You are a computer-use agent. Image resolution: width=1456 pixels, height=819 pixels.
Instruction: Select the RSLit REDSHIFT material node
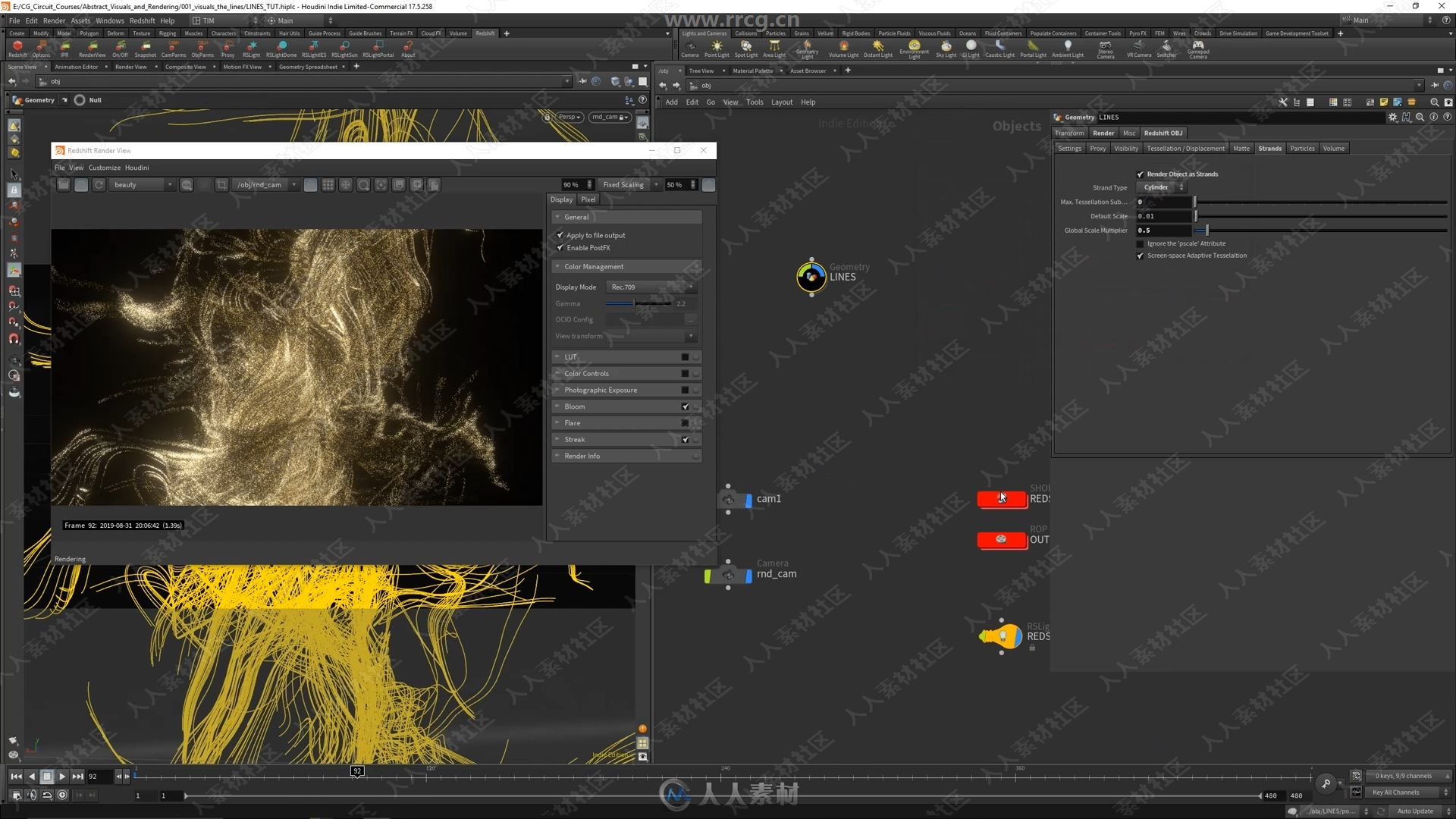[x=1001, y=635]
